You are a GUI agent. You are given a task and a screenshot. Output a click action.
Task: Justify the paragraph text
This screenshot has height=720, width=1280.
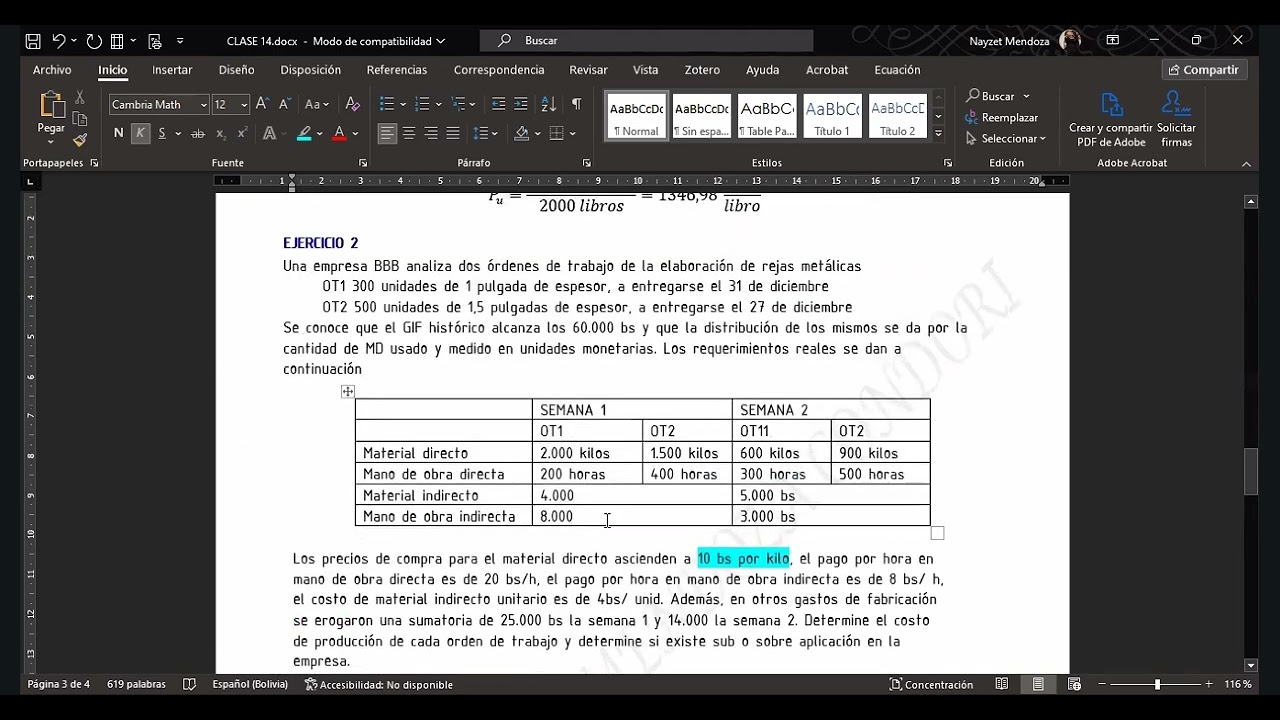point(453,133)
